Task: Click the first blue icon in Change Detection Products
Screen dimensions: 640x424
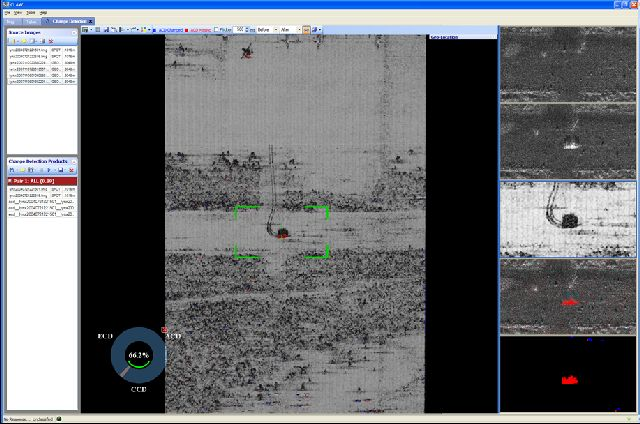Action: (12, 170)
